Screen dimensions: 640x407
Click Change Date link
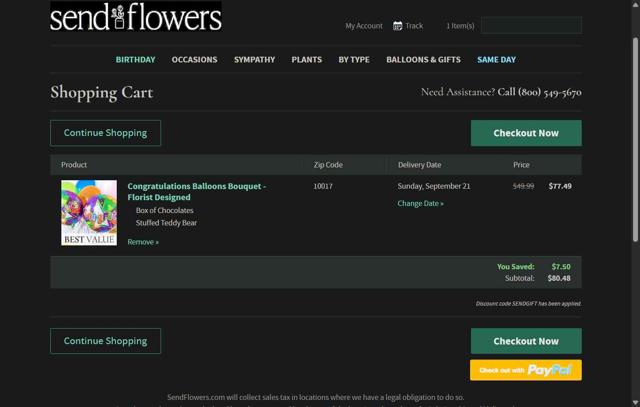[420, 203]
